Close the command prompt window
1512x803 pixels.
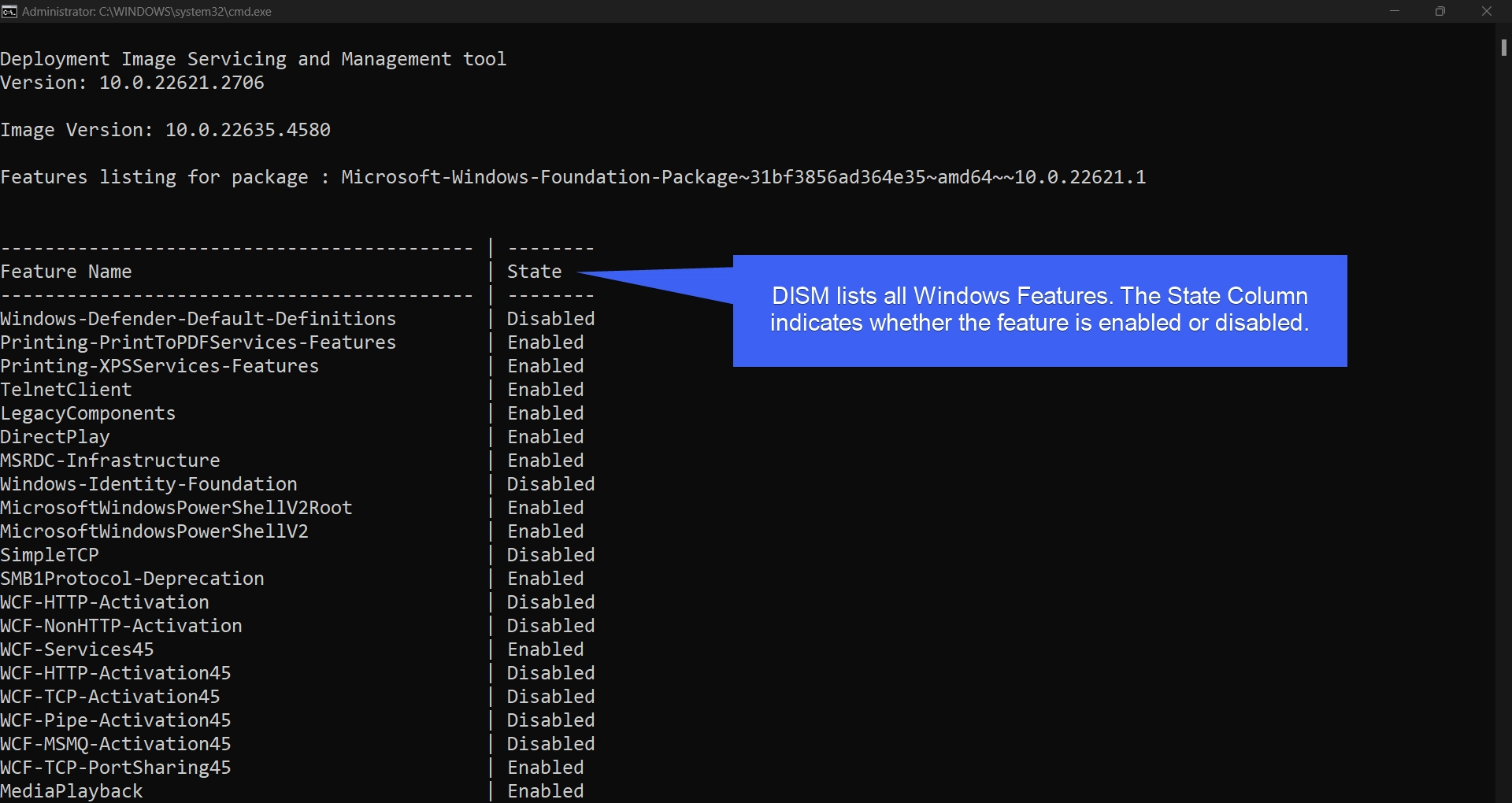point(1487,11)
